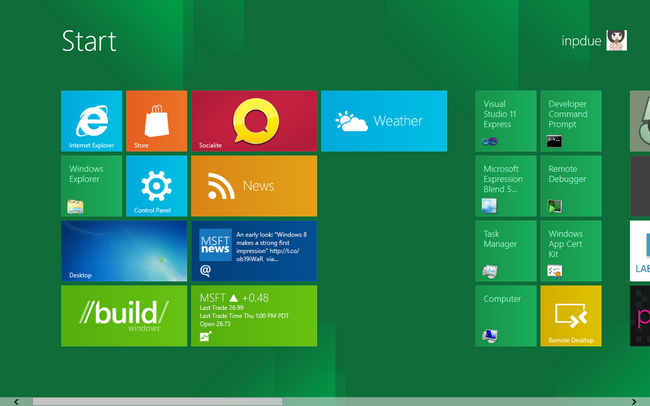Screen dimensions: 650x406
Task: Open the Store tile
Action: point(157,121)
